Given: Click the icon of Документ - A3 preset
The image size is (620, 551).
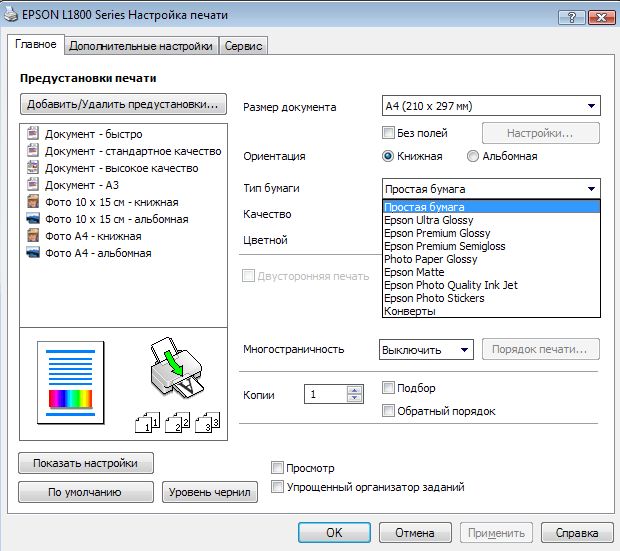Looking at the screenshot, I should (33, 184).
